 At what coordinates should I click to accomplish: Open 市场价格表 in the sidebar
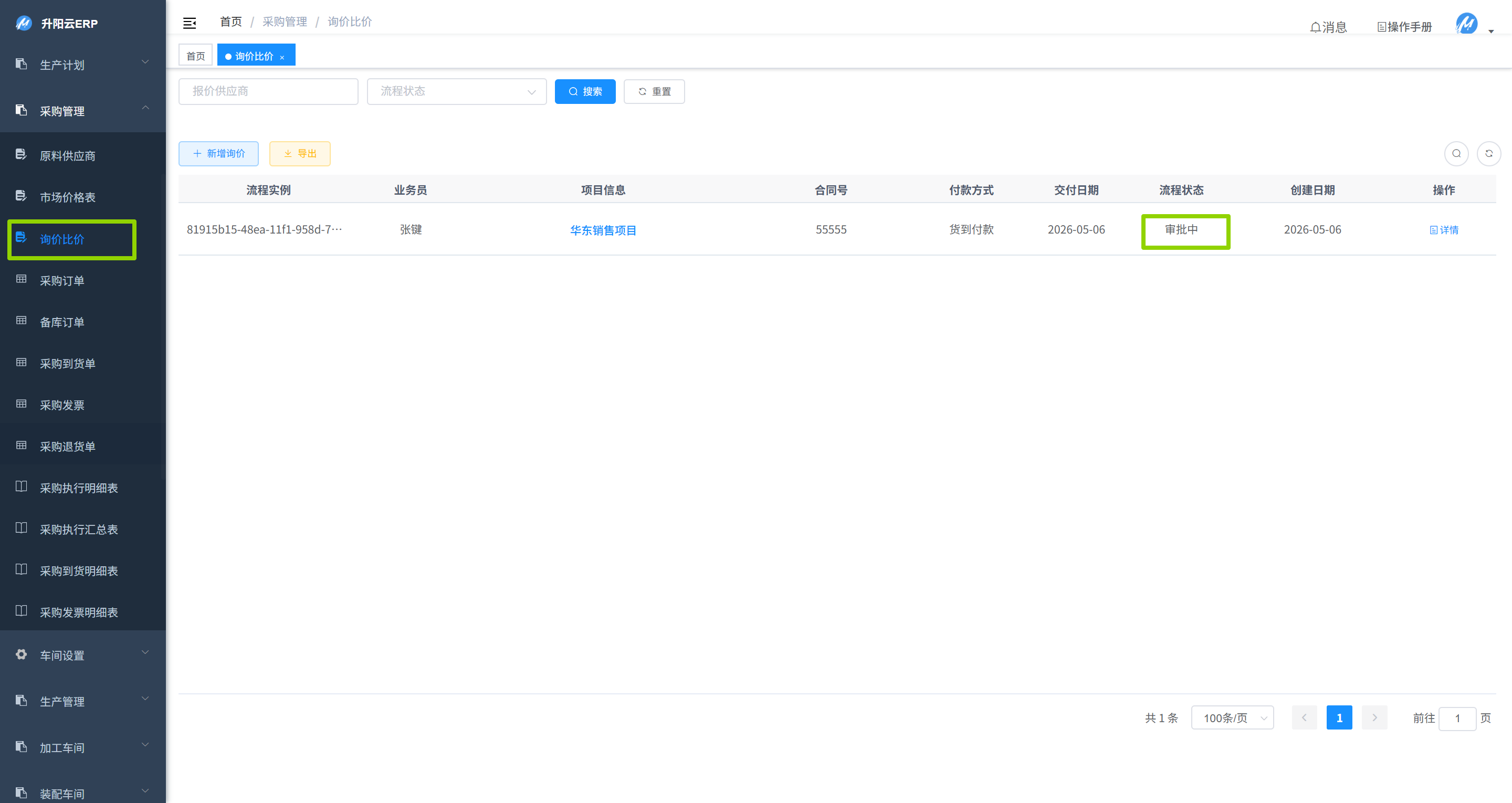[x=83, y=197]
